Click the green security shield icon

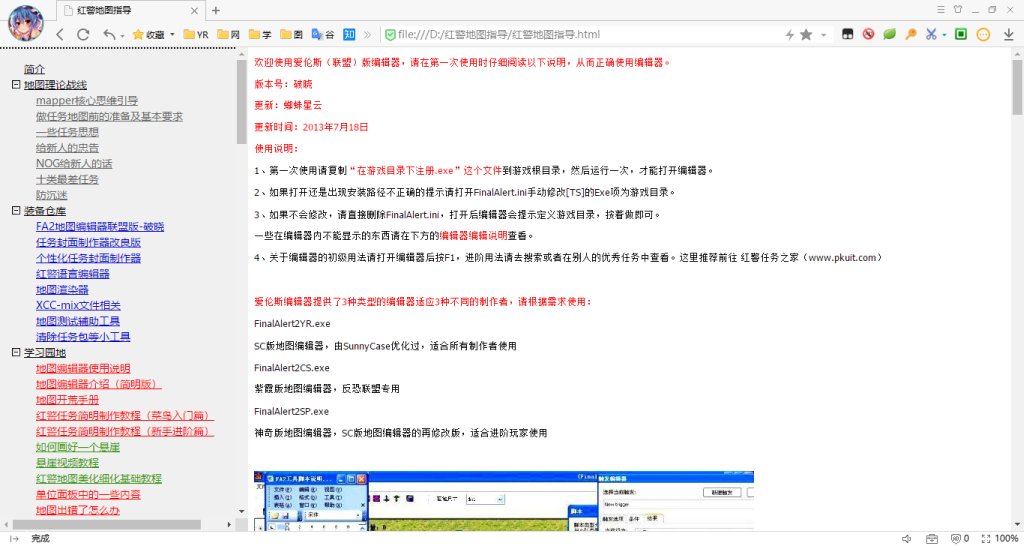pos(390,35)
